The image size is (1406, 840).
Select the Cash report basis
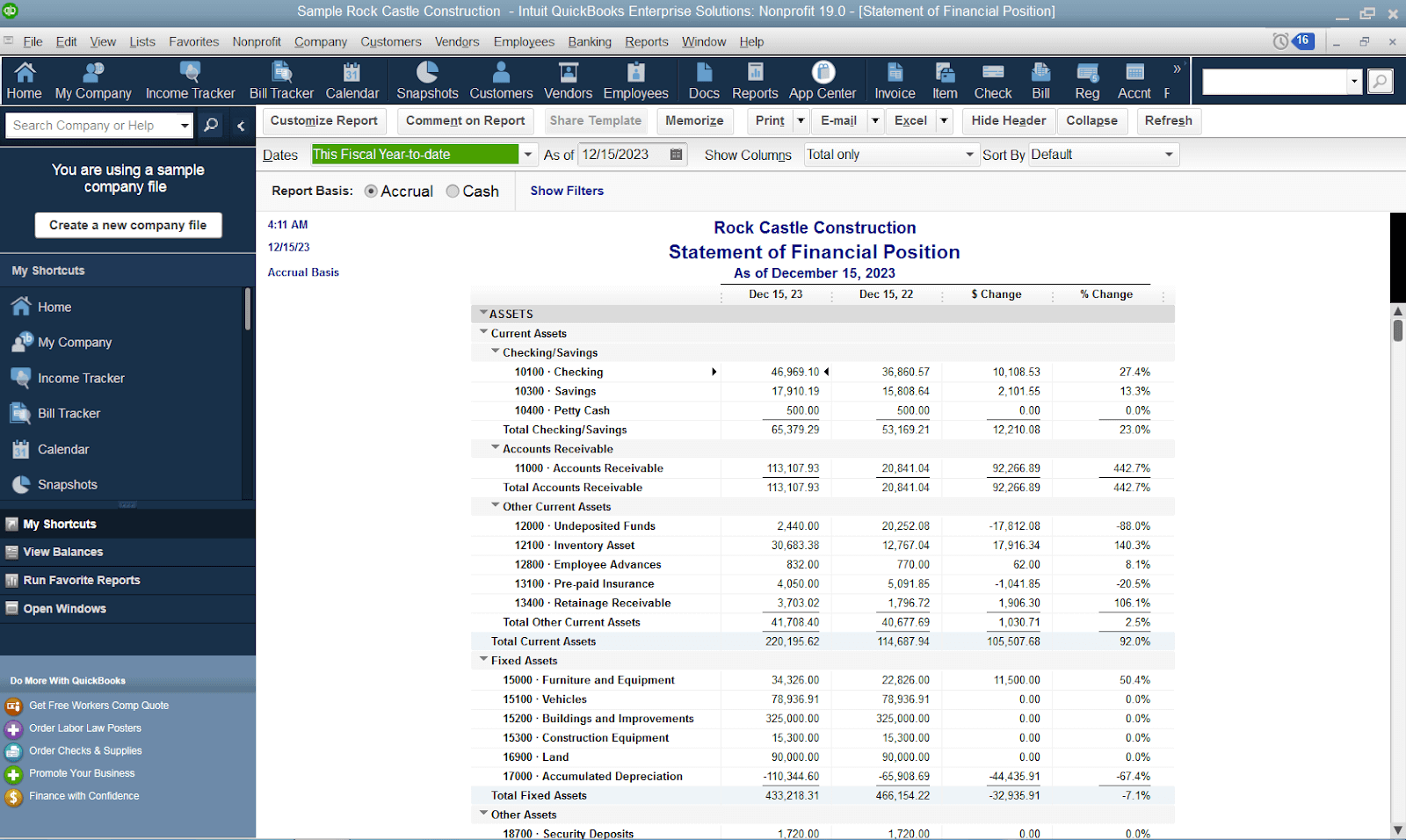point(453,192)
